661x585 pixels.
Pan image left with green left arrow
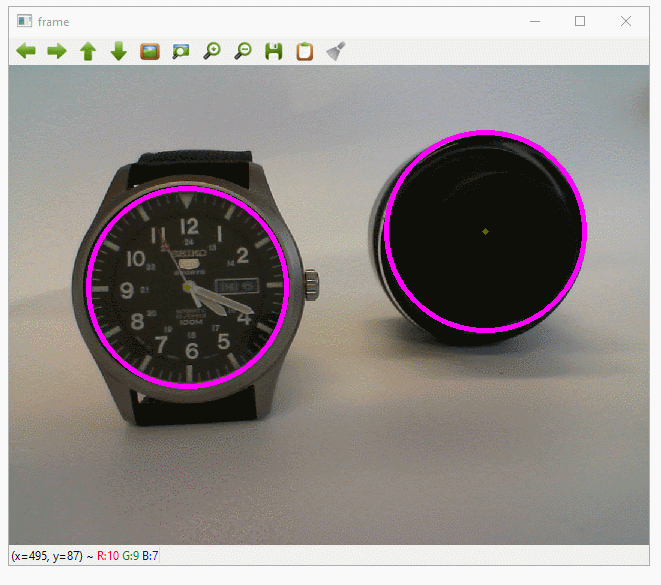pyautogui.click(x=26, y=51)
